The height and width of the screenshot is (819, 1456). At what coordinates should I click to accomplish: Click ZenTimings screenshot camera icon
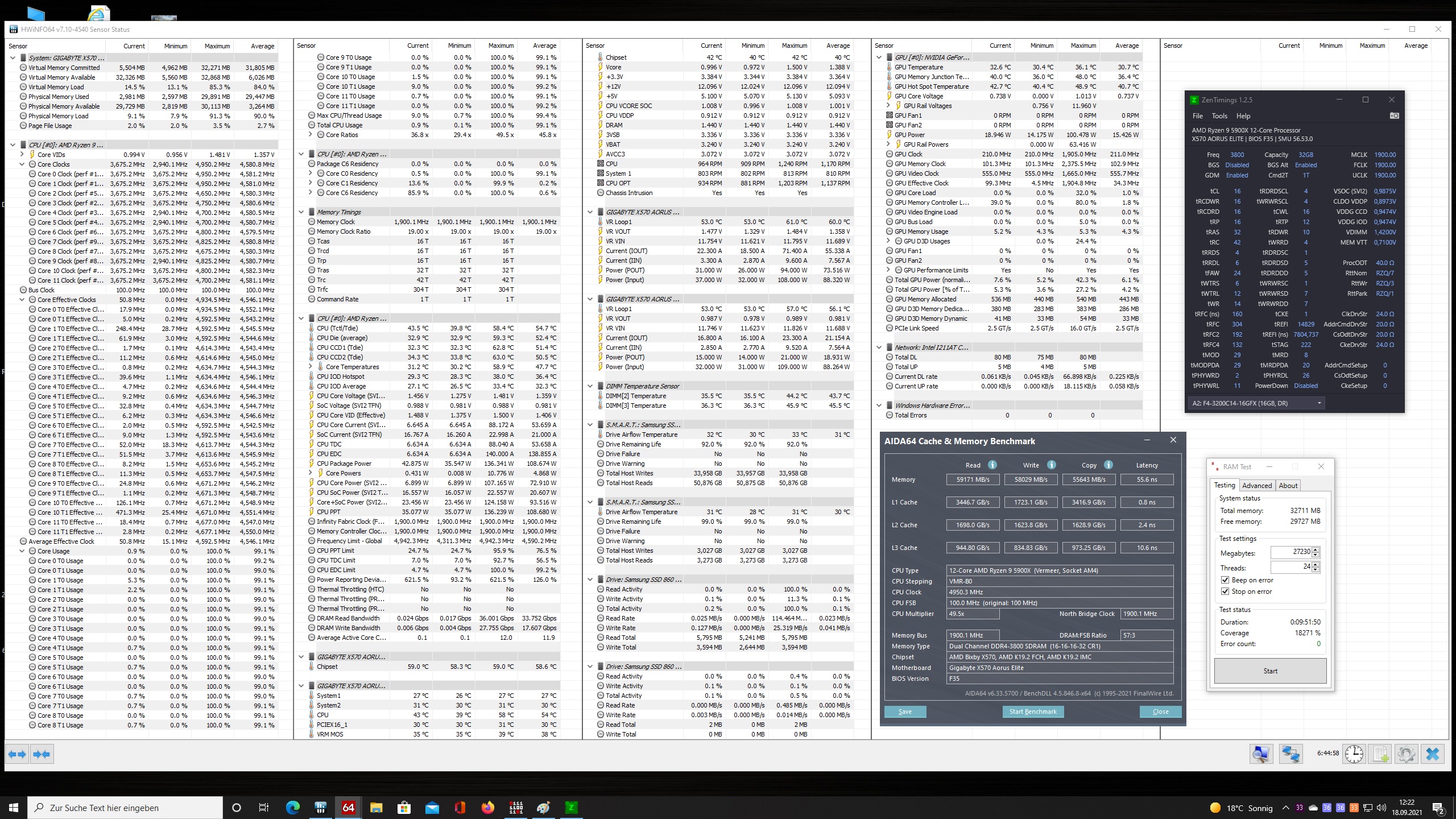point(1394,115)
